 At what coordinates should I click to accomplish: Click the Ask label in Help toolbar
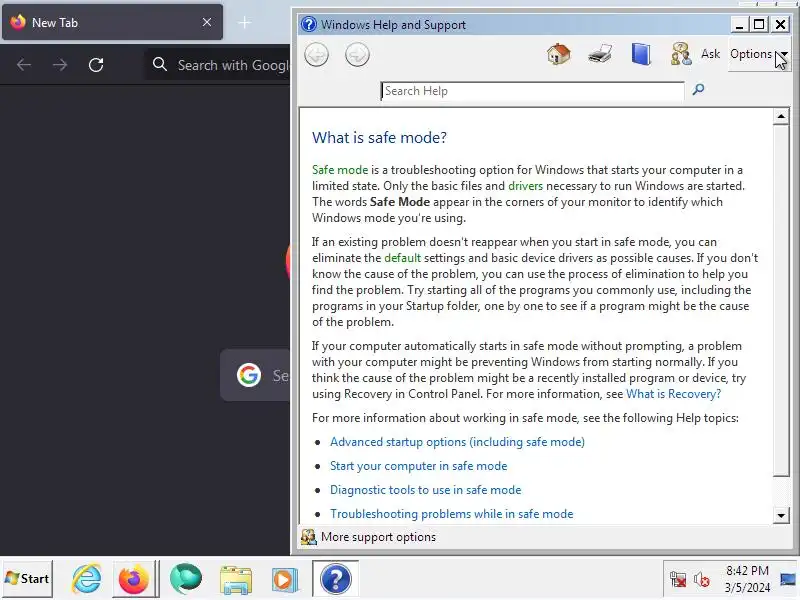710,54
